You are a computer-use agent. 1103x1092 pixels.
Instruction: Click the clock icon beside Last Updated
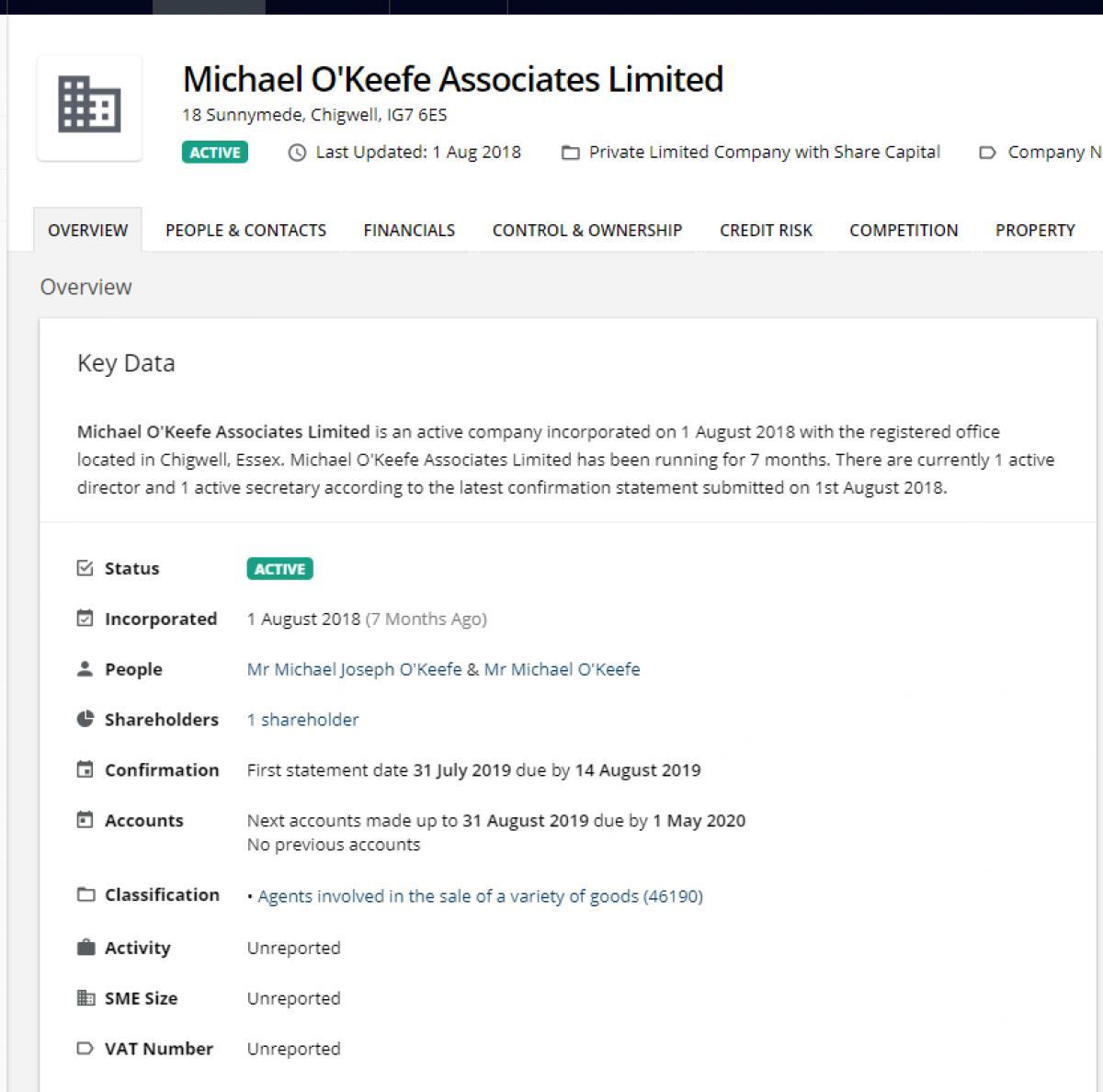pyautogui.click(x=297, y=153)
